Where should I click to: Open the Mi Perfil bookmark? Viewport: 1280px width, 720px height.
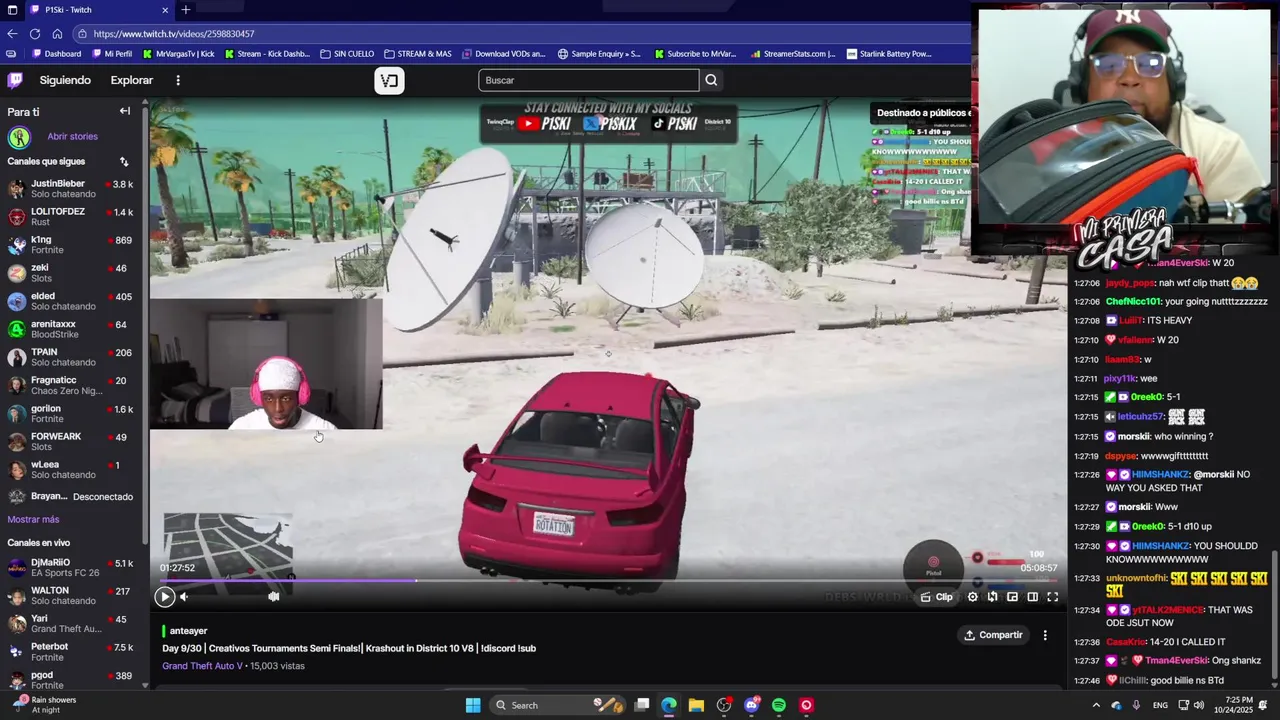point(111,54)
